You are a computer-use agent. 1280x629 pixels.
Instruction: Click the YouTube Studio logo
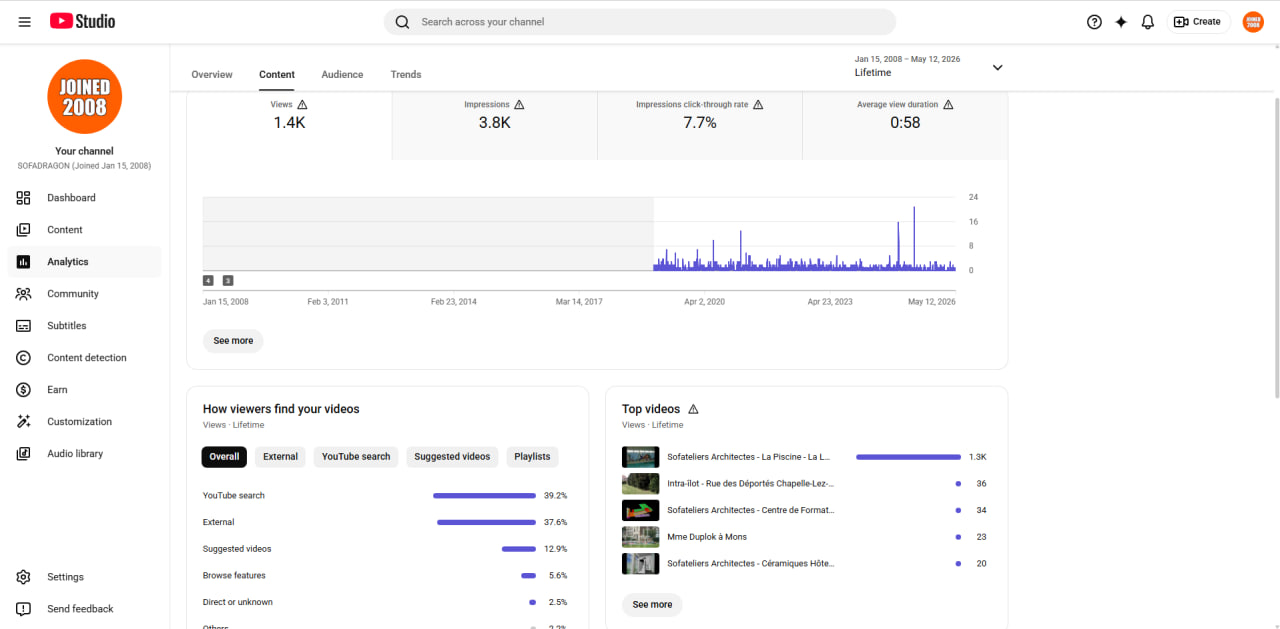pyautogui.click(x=82, y=21)
